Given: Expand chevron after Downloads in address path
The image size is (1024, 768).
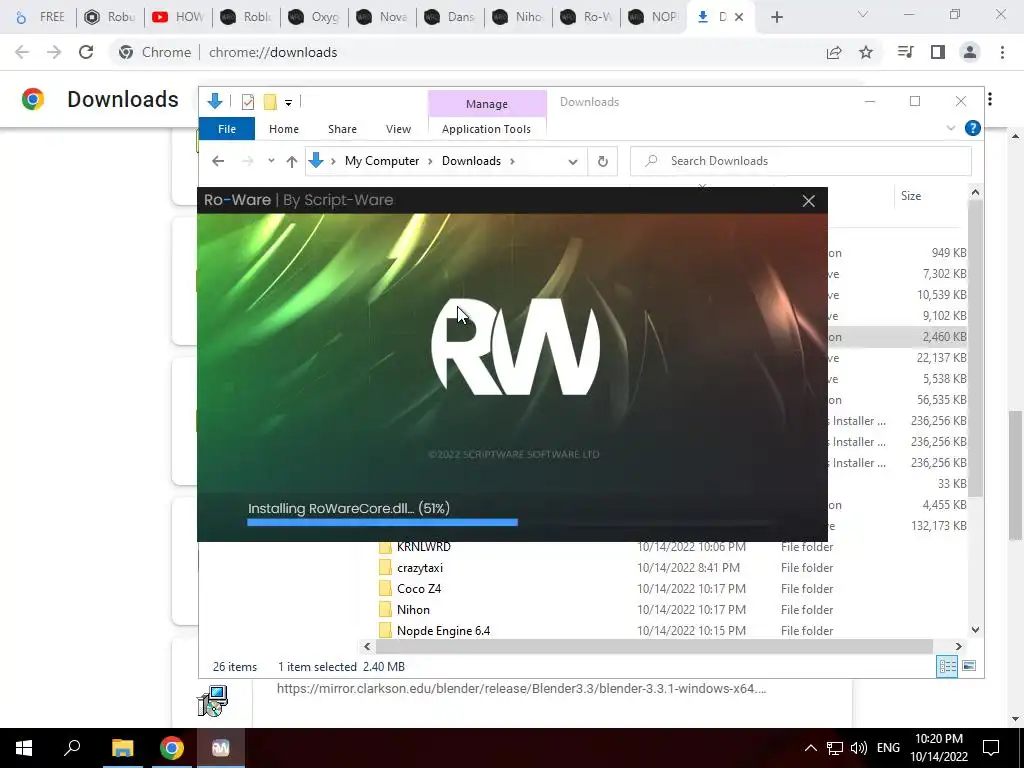Looking at the screenshot, I should click(512, 161).
